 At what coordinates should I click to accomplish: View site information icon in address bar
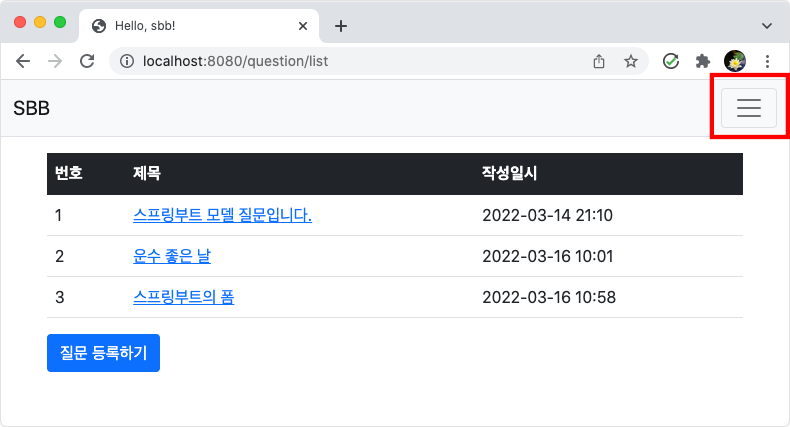[126, 61]
